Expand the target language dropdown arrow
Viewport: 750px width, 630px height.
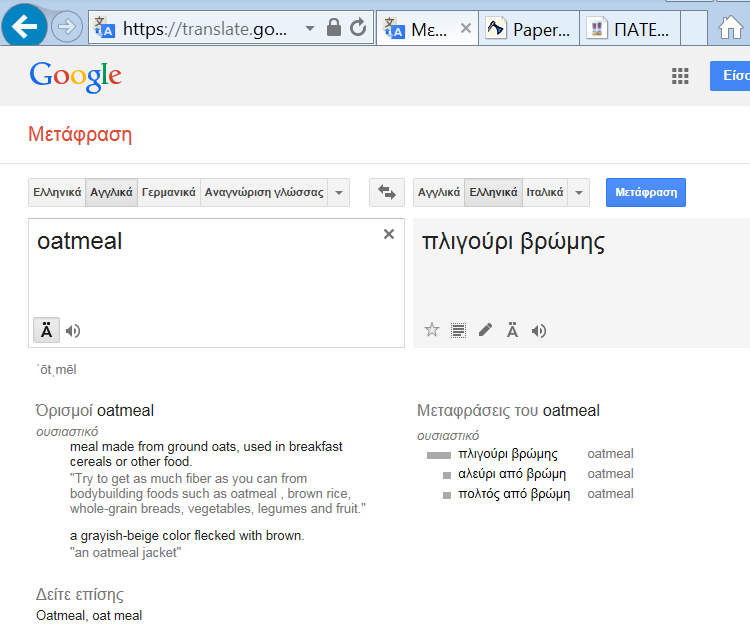point(579,192)
